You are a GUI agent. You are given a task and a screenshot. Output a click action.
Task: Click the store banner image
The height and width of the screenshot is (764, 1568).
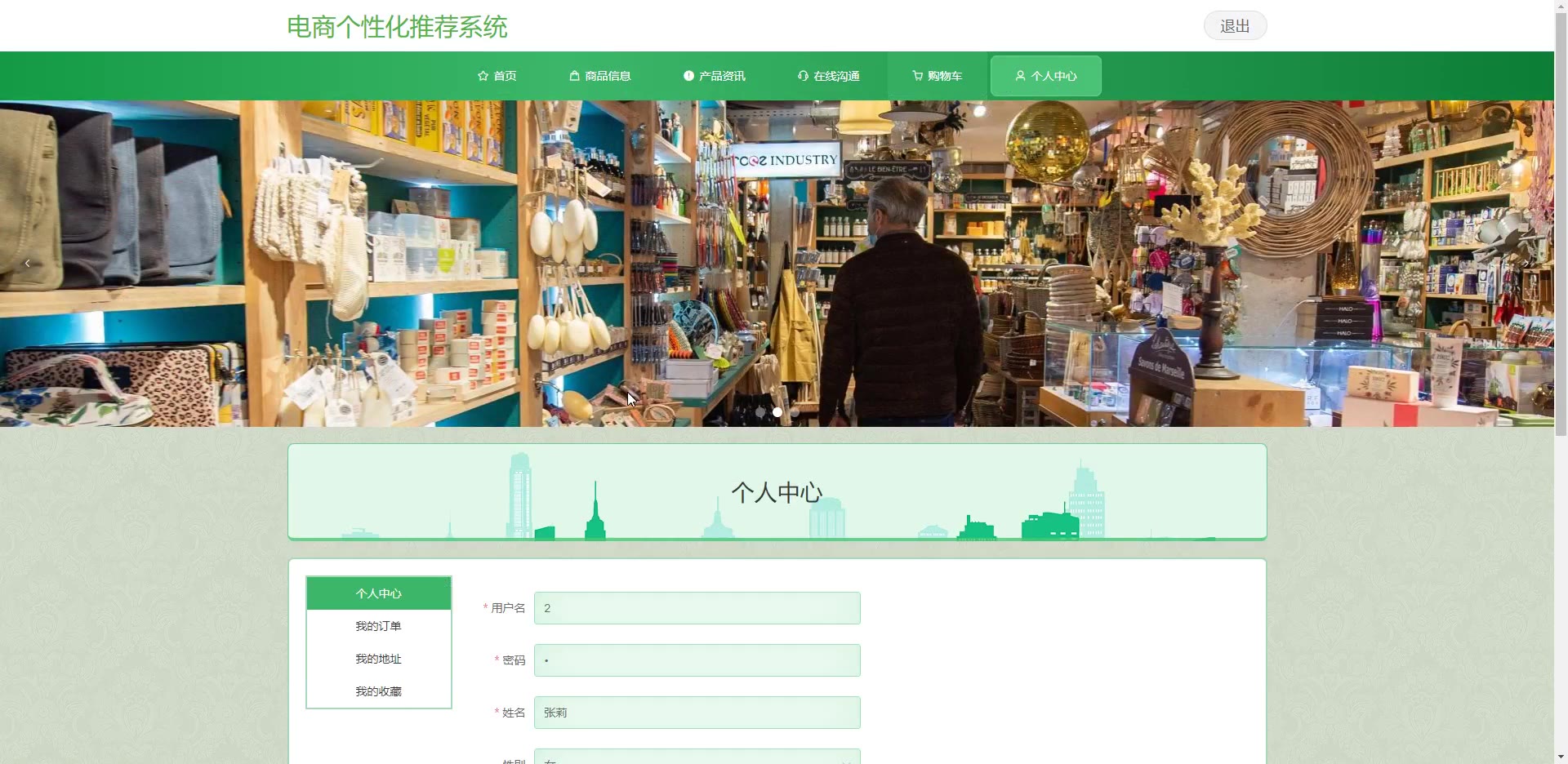pos(777,263)
